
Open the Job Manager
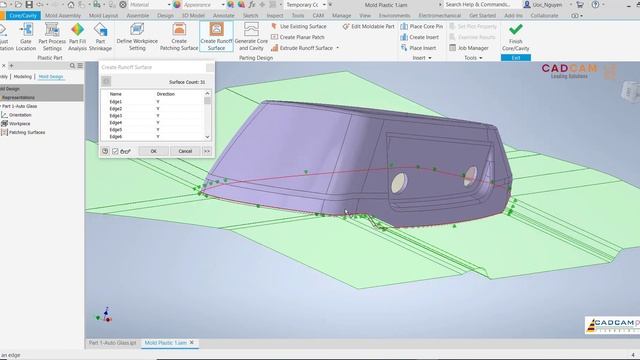click(469, 48)
